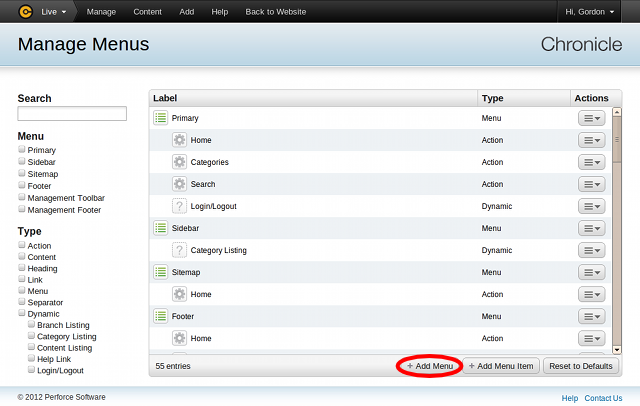Click the Sidebar menu list icon
The width and height of the screenshot is (640, 406).
(x=160, y=228)
